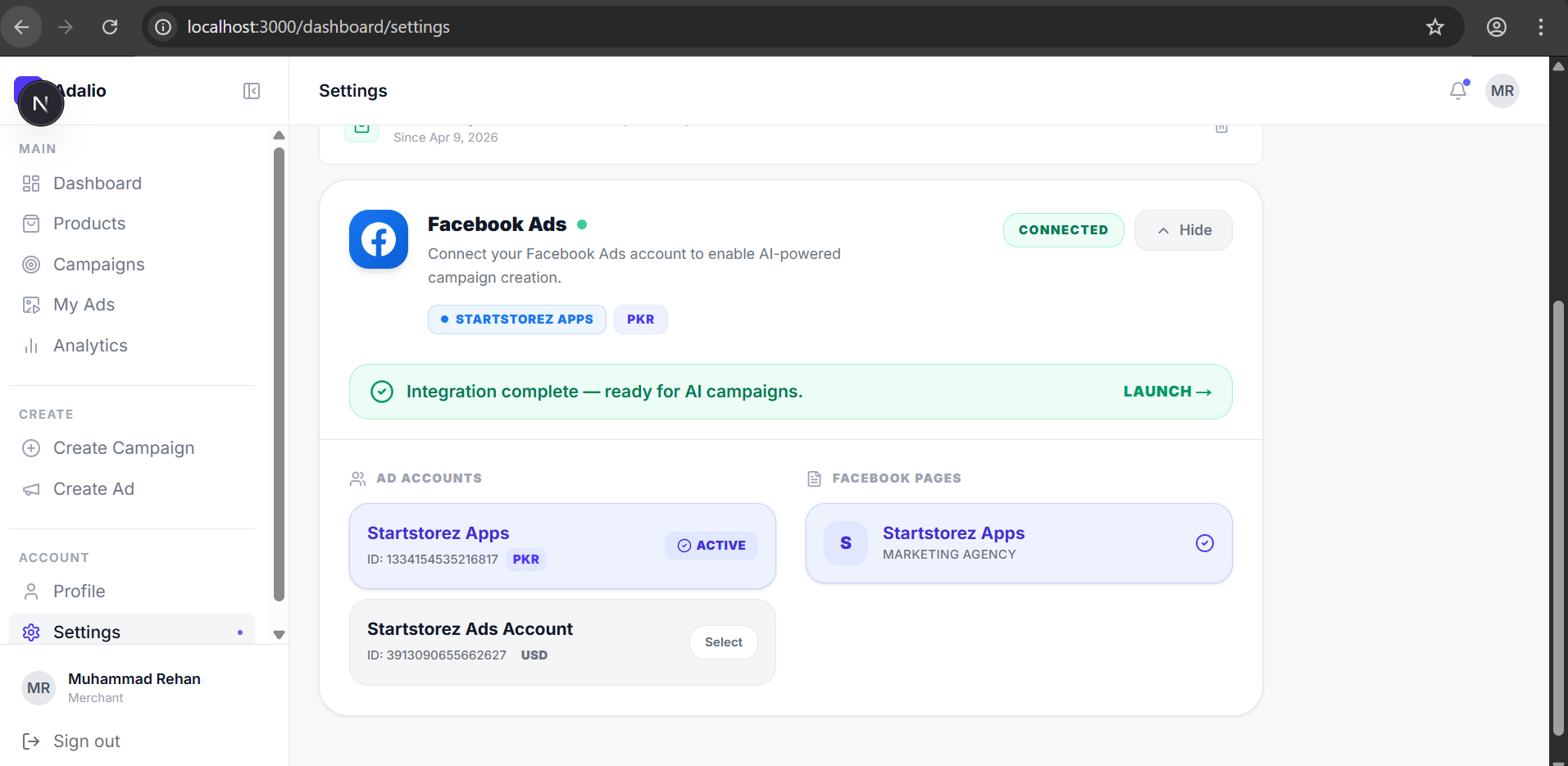
Task: Open the Profile page
Action: pyautogui.click(x=132, y=591)
